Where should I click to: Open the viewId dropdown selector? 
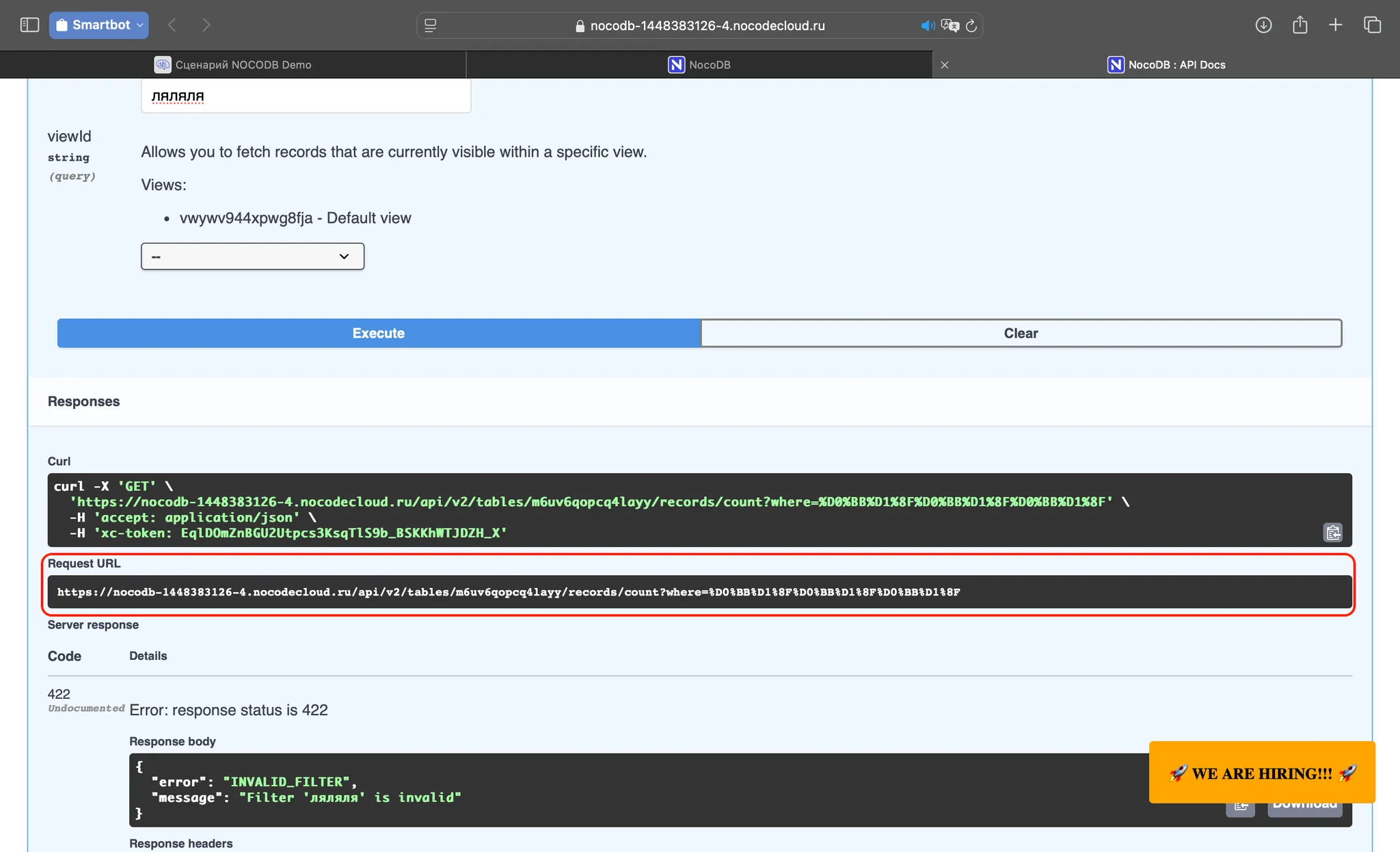(x=252, y=256)
